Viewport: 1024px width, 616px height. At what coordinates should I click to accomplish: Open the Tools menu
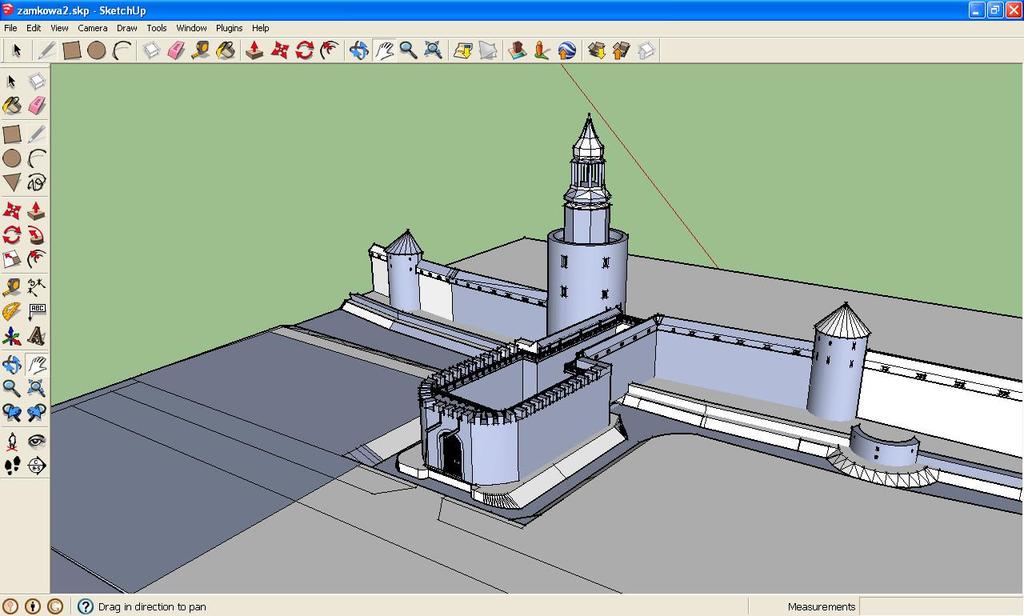coord(156,28)
